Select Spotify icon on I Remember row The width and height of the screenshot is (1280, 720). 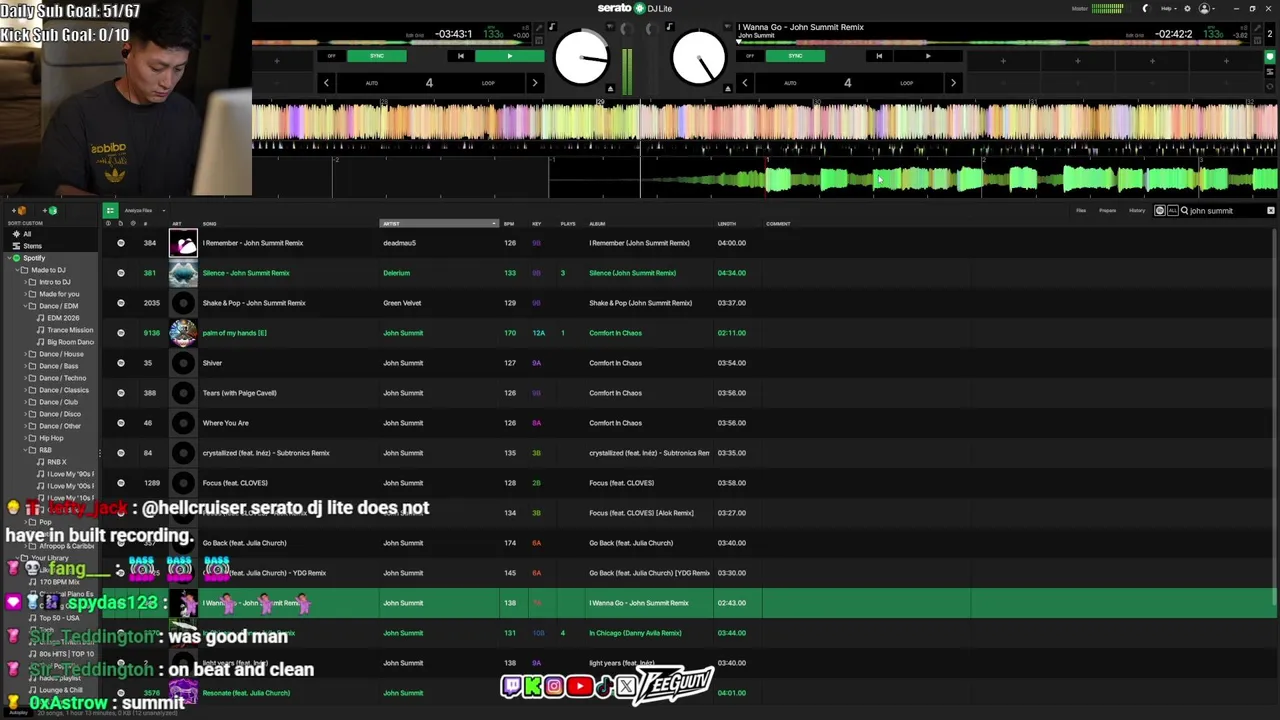click(121, 243)
